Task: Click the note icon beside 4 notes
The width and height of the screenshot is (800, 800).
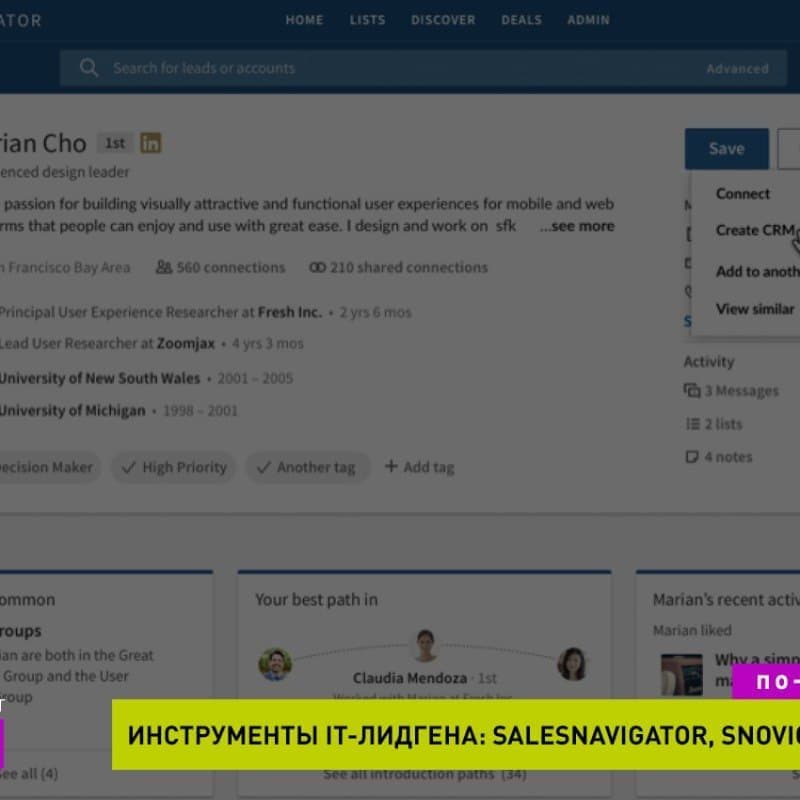Action: point(692,457)
